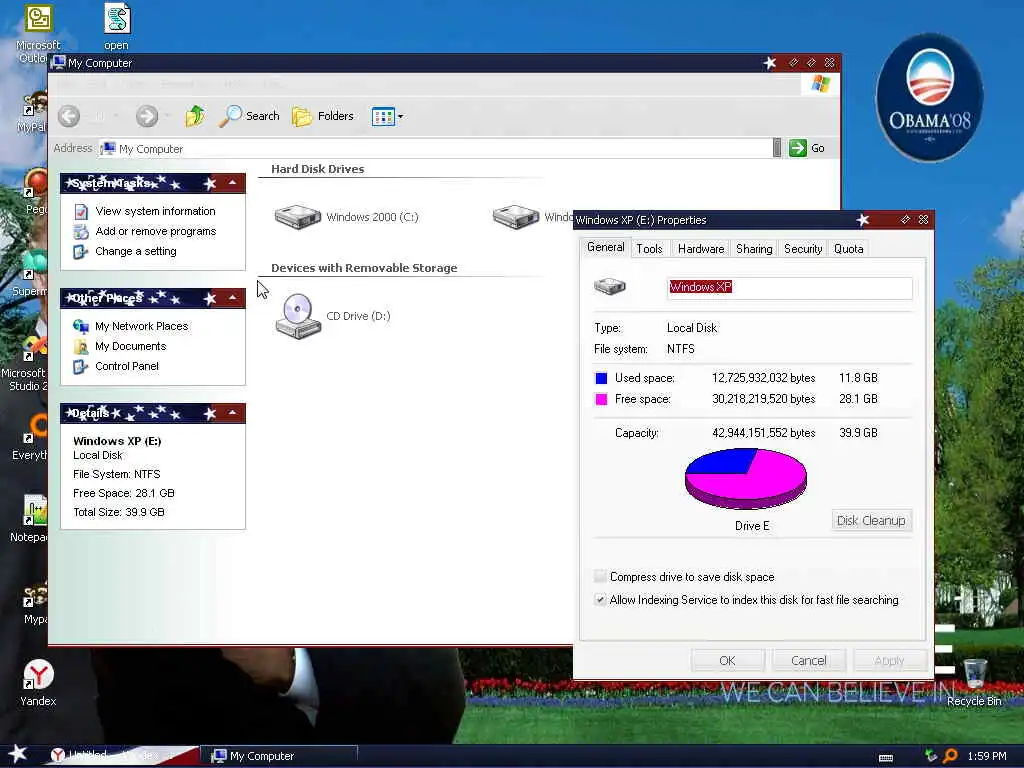Click the taskbar clock showing 1:59 PM
Image resolution: width=1024 pixels, height=768 pixels.
pos(987,756)
